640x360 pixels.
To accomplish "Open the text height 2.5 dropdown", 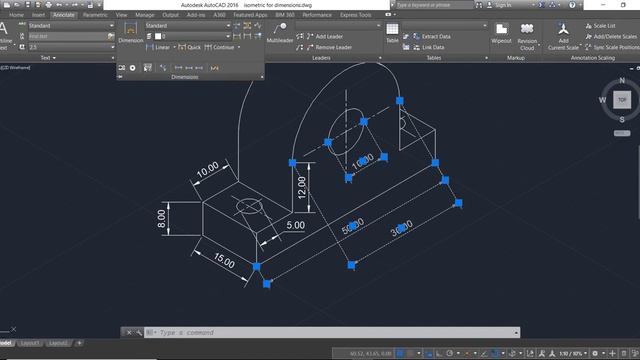I will 71,47.
